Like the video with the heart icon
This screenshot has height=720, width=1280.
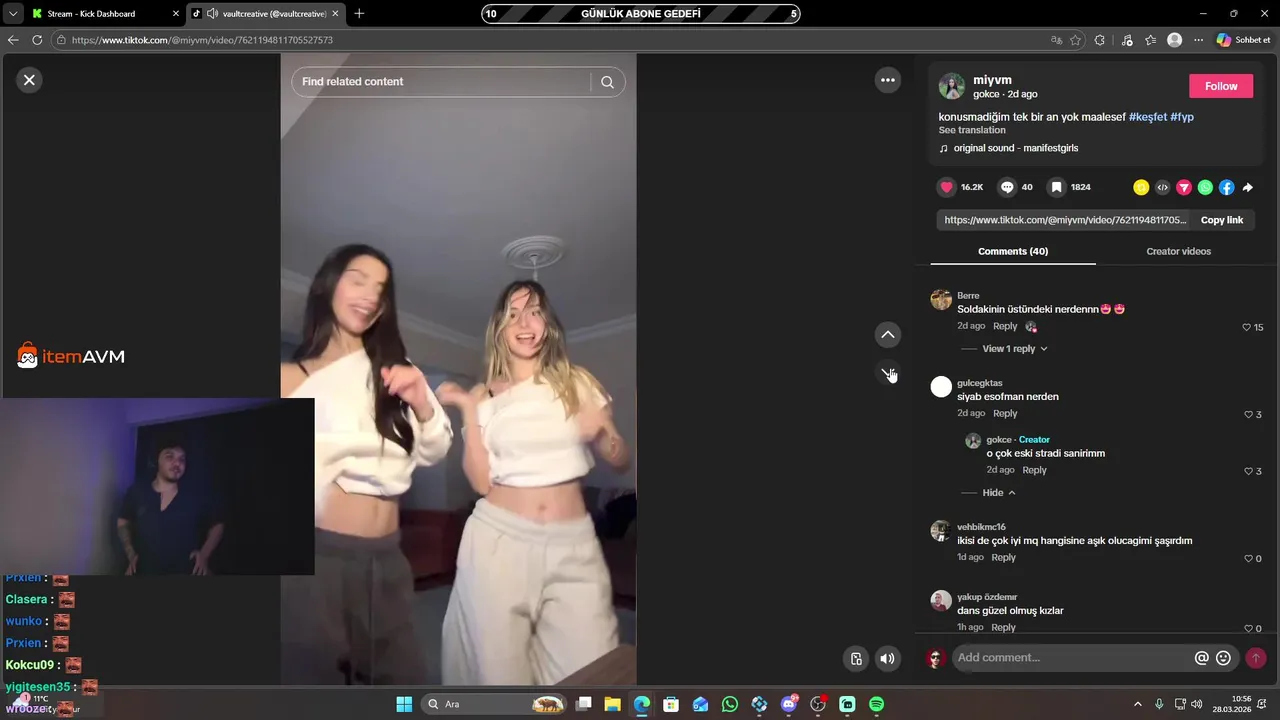coord(947,187)
